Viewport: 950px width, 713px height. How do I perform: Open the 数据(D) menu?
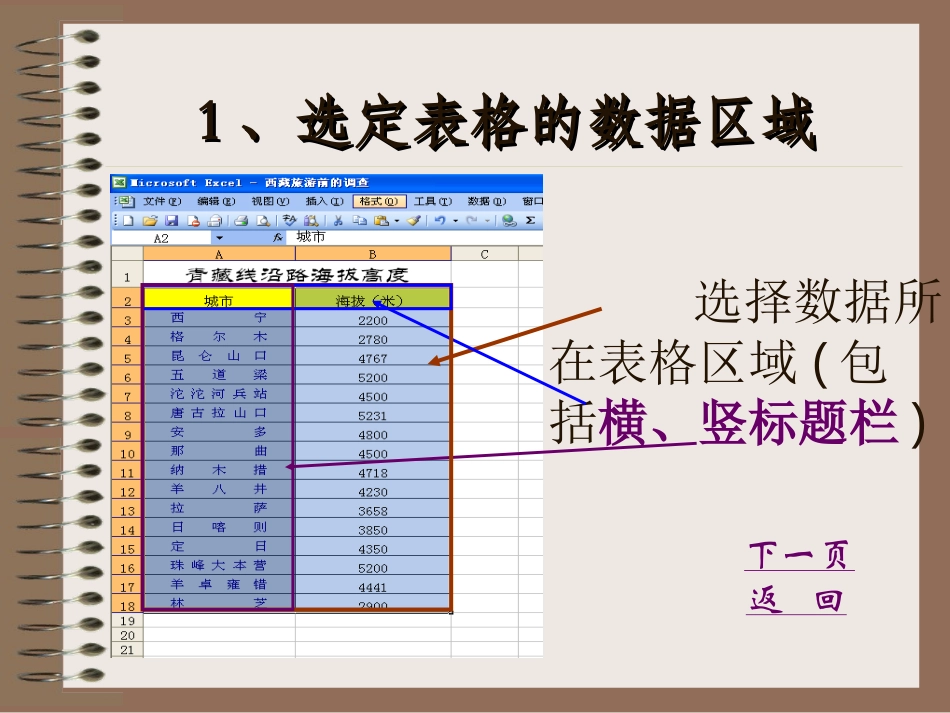tap(487, 201)
